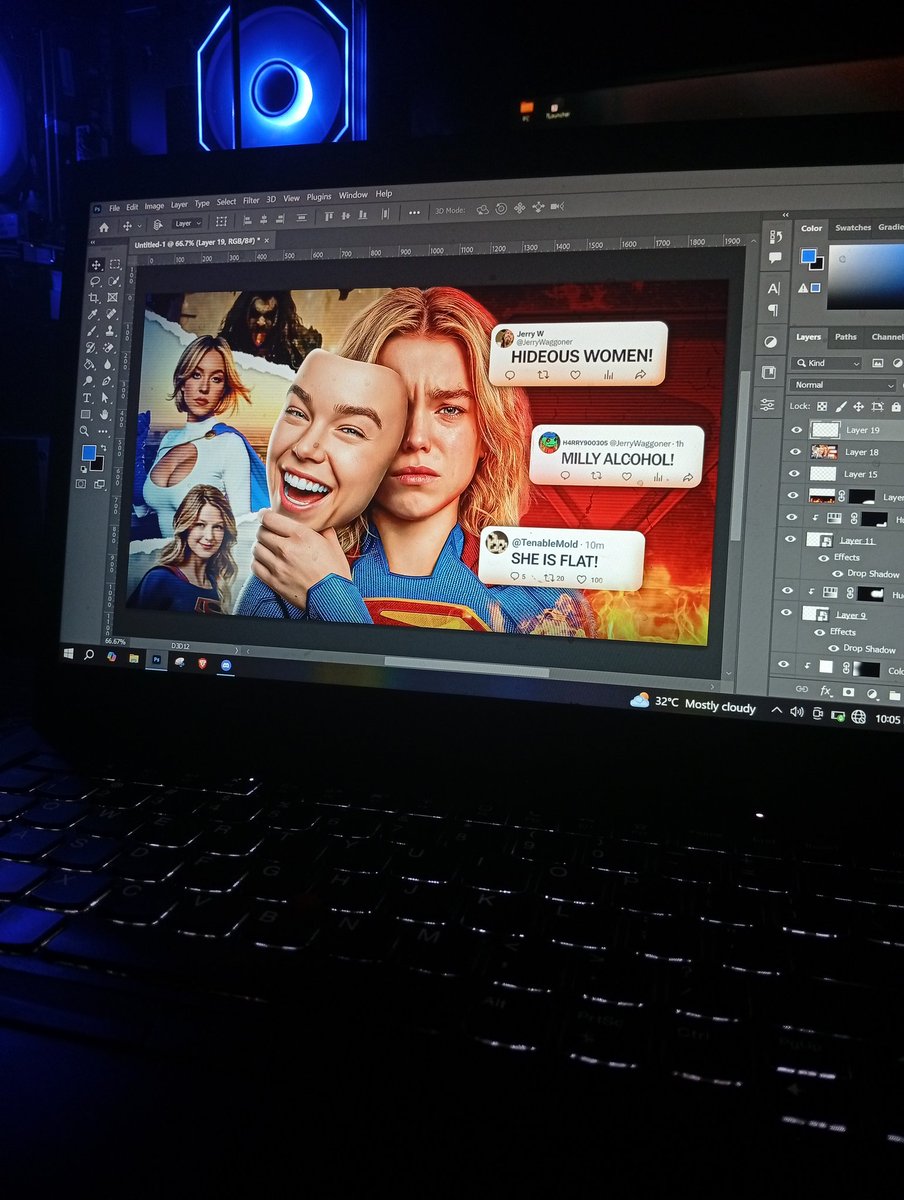Viewport: 904px width, 1200px height.
Task: Select the Layer 18 thumbnail
Action: pyautogui.click(x=824, y=452)
